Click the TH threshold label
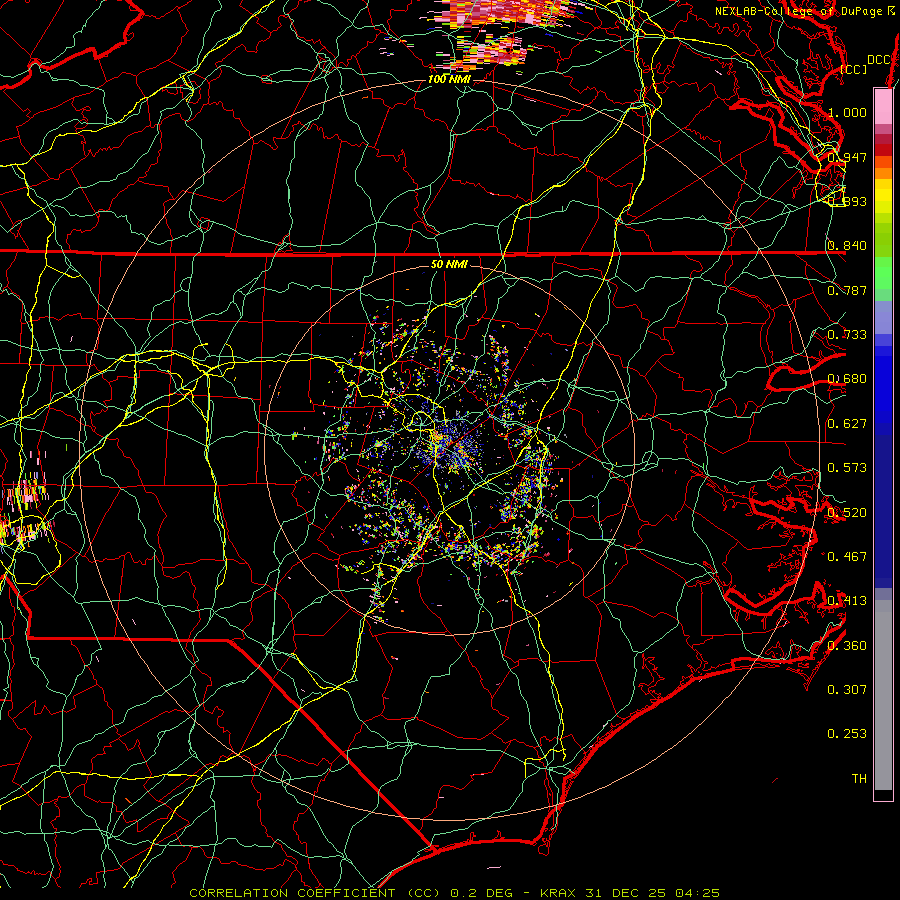900x900 pixels. coord(859,779)
